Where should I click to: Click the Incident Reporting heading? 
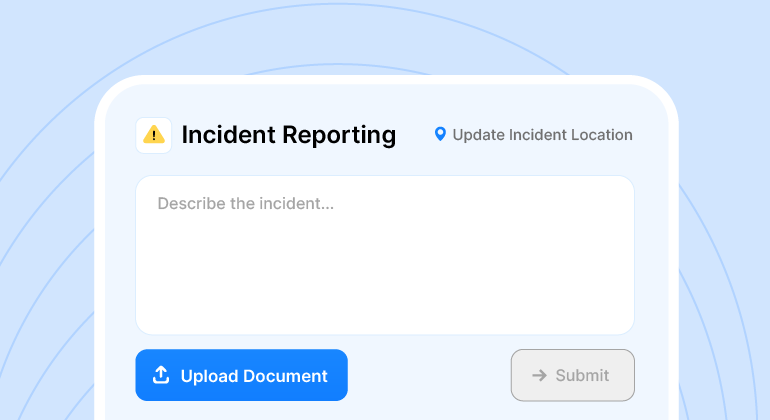coord(288,135)
